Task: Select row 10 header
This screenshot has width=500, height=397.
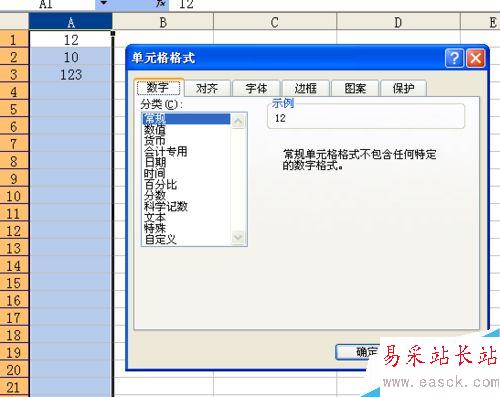Action: click(14, 196)
